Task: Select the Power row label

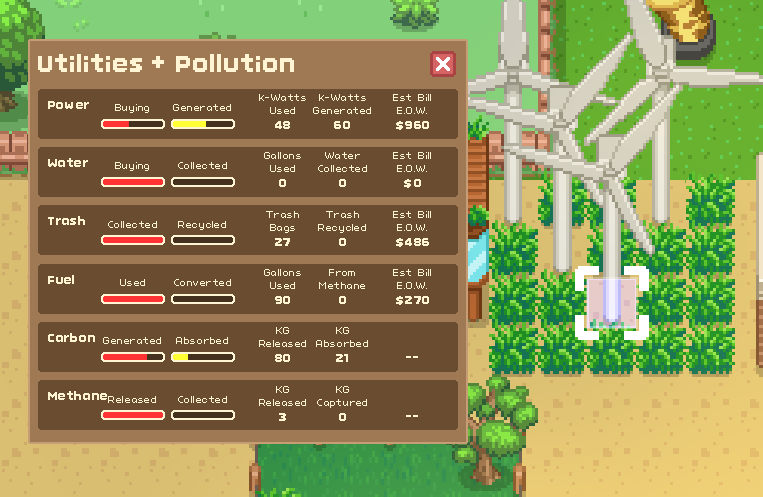Action: pos(68,105)
